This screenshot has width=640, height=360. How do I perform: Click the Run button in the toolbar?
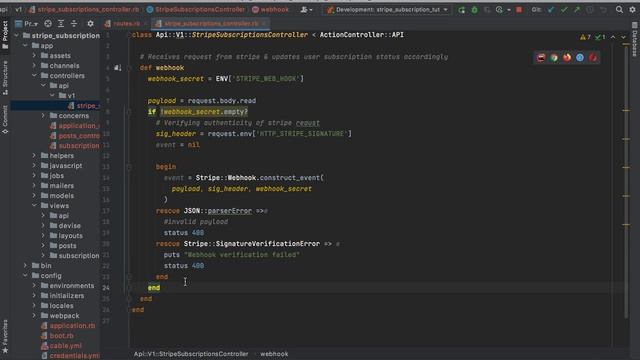click(x=462, y=10)
